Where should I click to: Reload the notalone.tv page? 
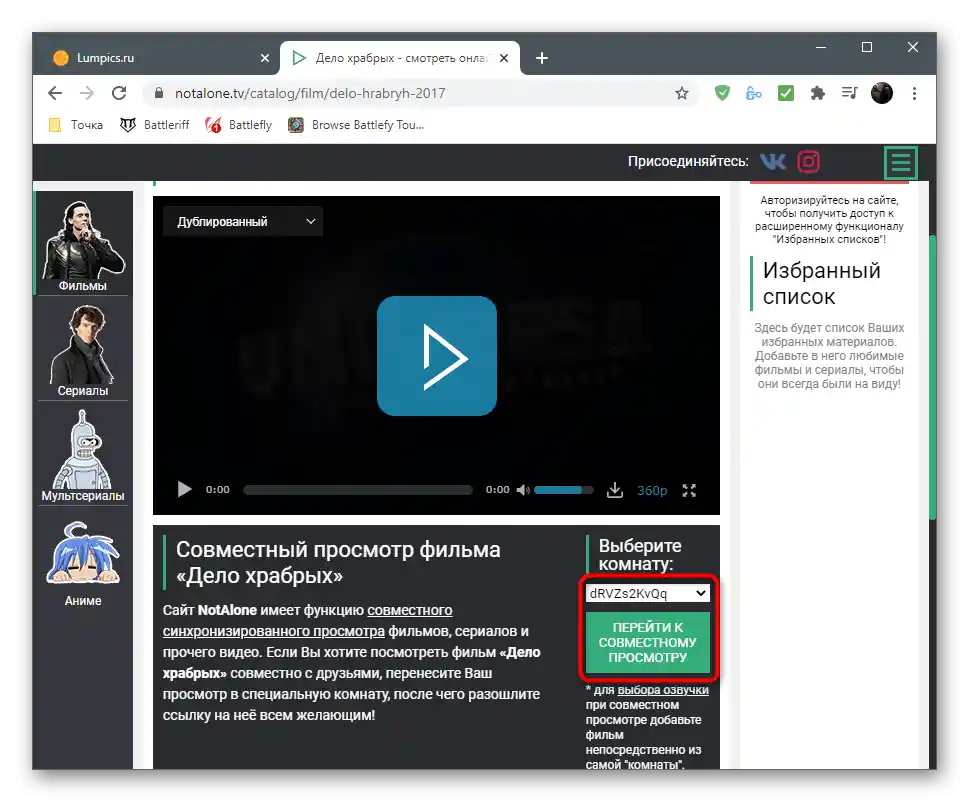[119, 93]
